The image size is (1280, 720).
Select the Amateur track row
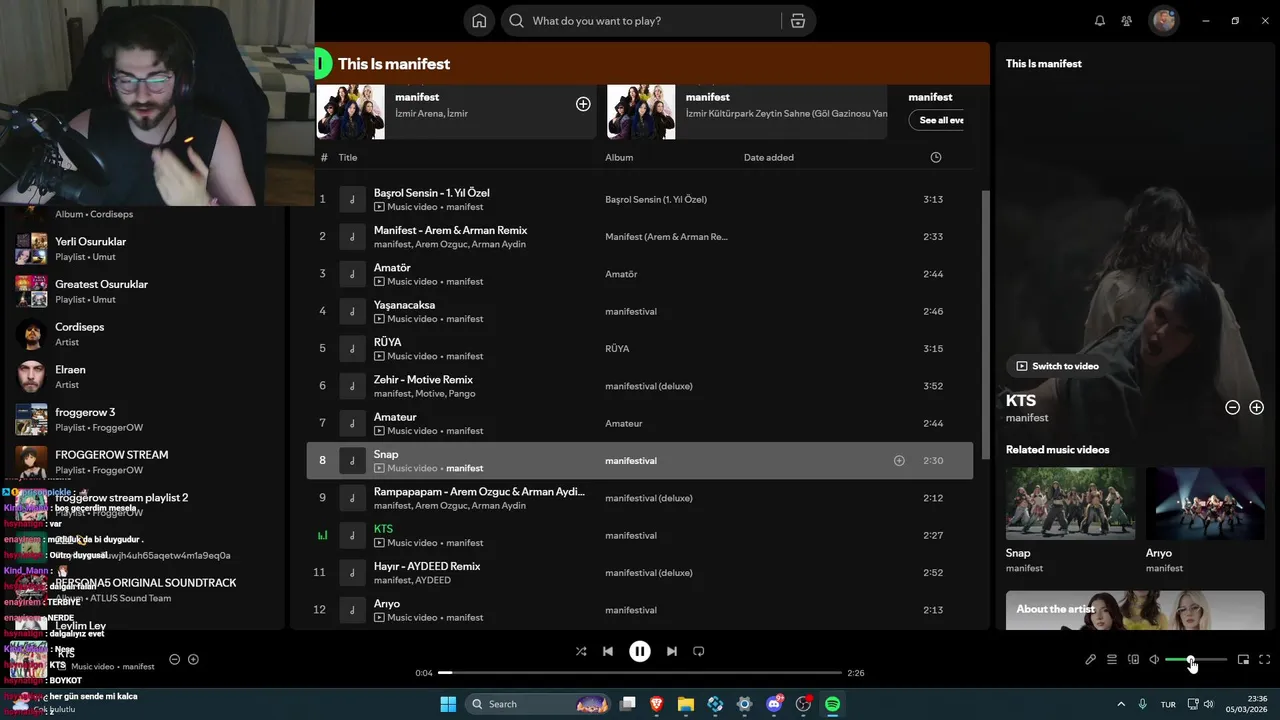(640, 423)
